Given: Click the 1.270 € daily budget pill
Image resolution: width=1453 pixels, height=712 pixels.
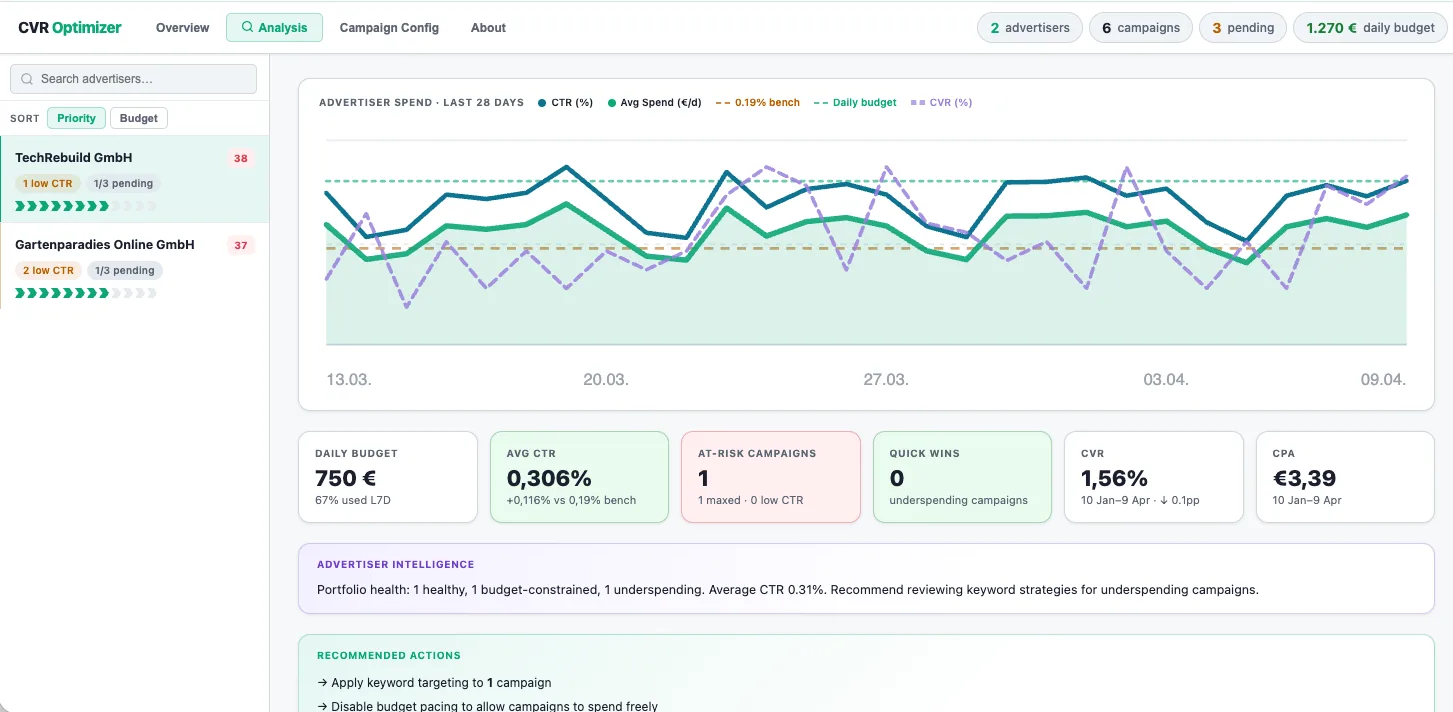Looking at the screenshot, I should tap(1370, 28).
